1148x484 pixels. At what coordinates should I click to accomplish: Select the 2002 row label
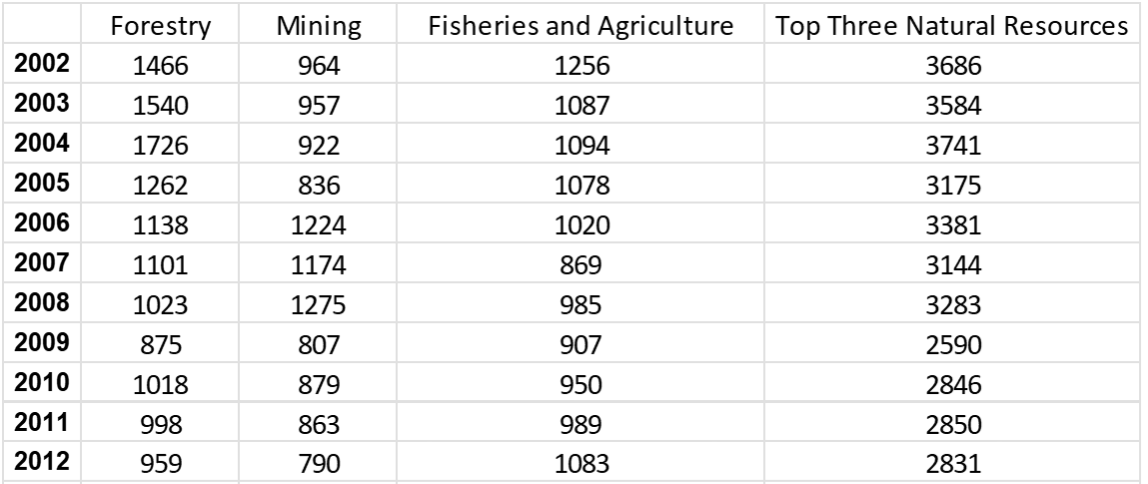coord(42,64)
